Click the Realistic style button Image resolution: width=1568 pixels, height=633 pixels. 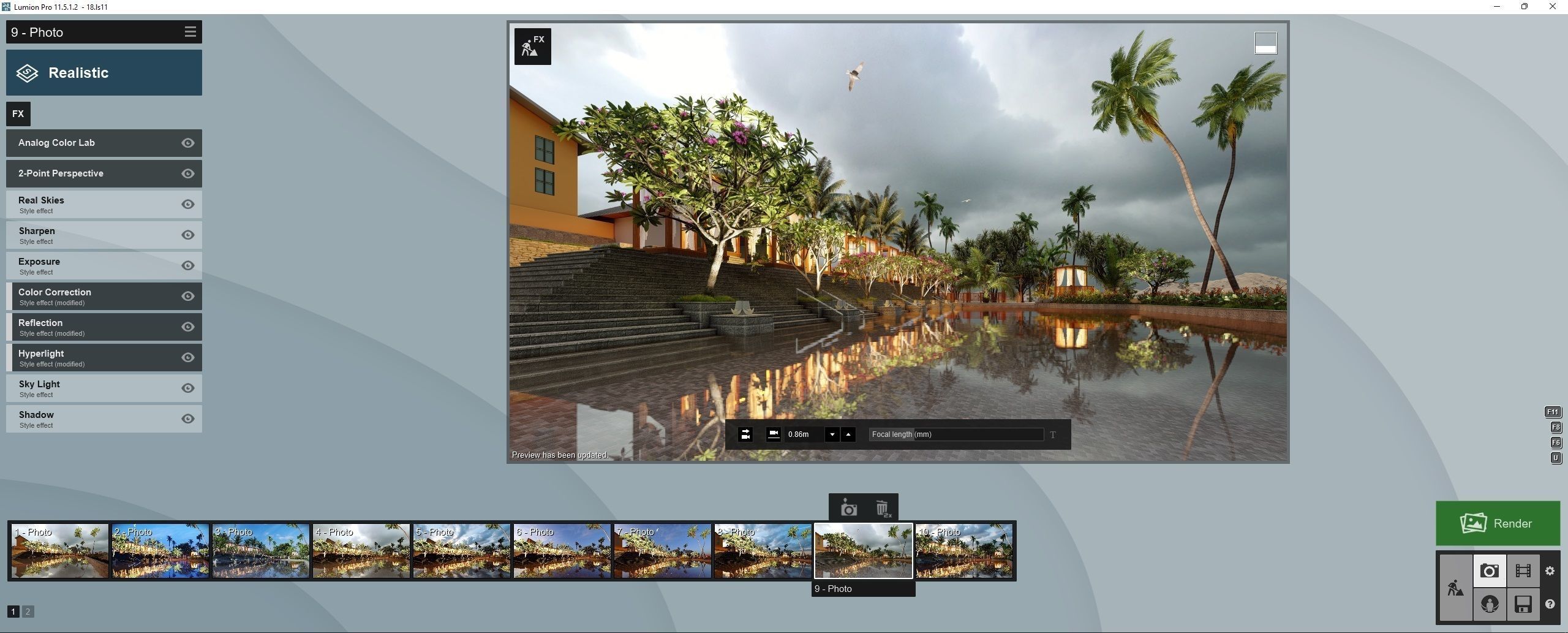coord(104,73)
